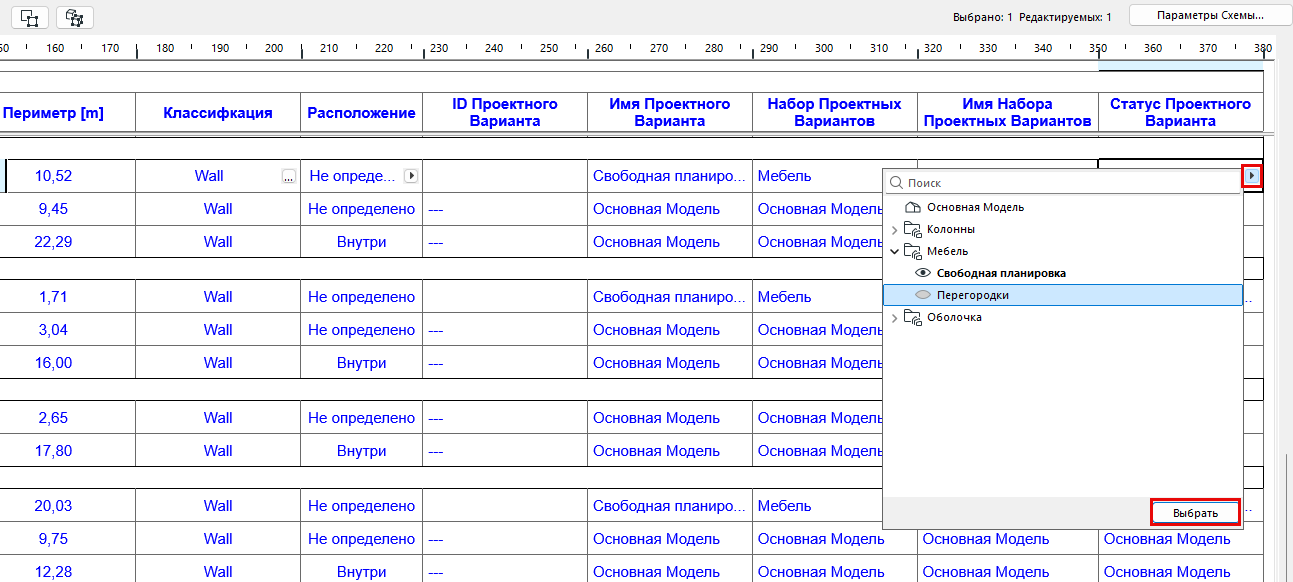Click the select in floor plan icon
Viewport: 1293px width, 582px height.
(29, 17)
